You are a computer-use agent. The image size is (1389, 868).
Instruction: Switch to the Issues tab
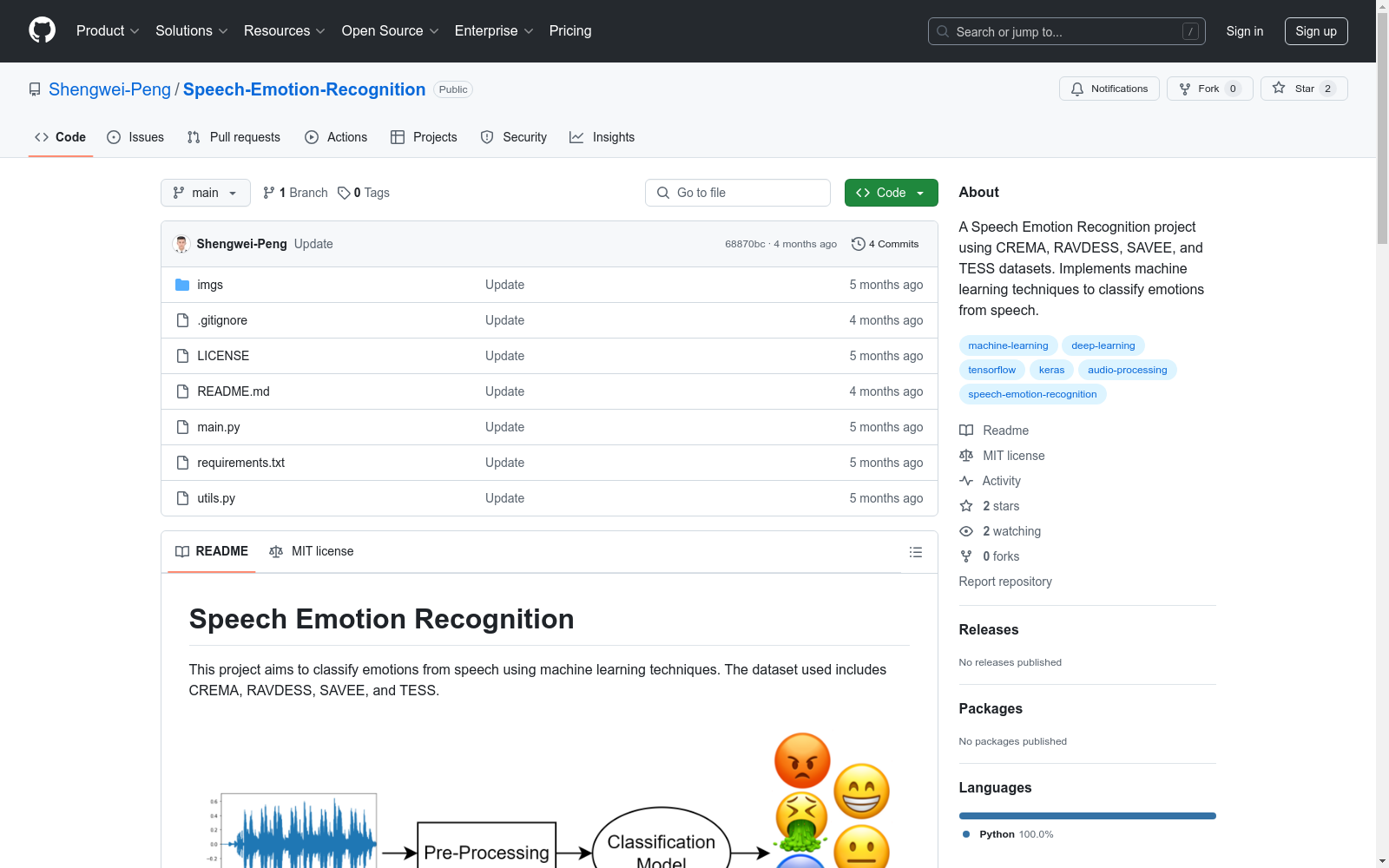point(135,137)
